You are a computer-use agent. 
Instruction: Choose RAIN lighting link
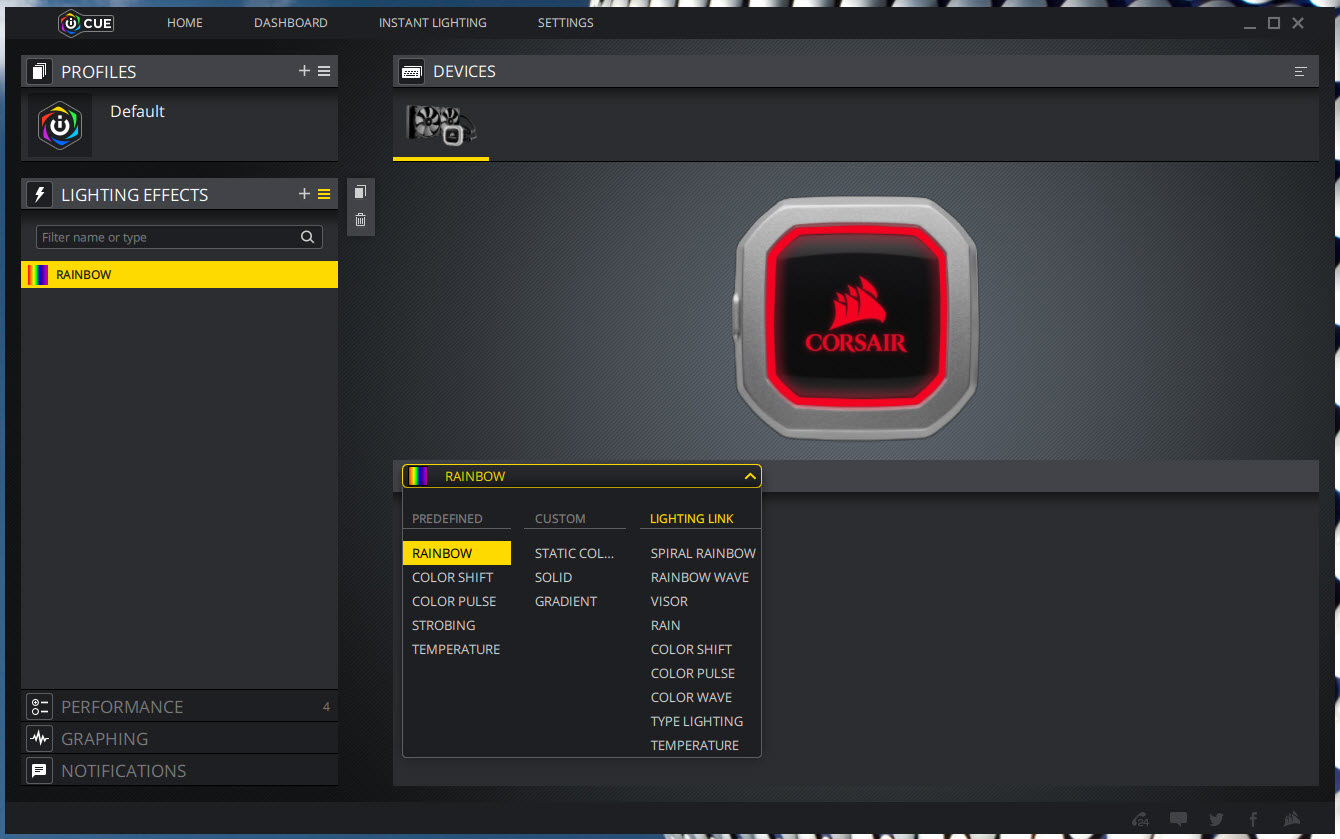click(x=666, y=625)
